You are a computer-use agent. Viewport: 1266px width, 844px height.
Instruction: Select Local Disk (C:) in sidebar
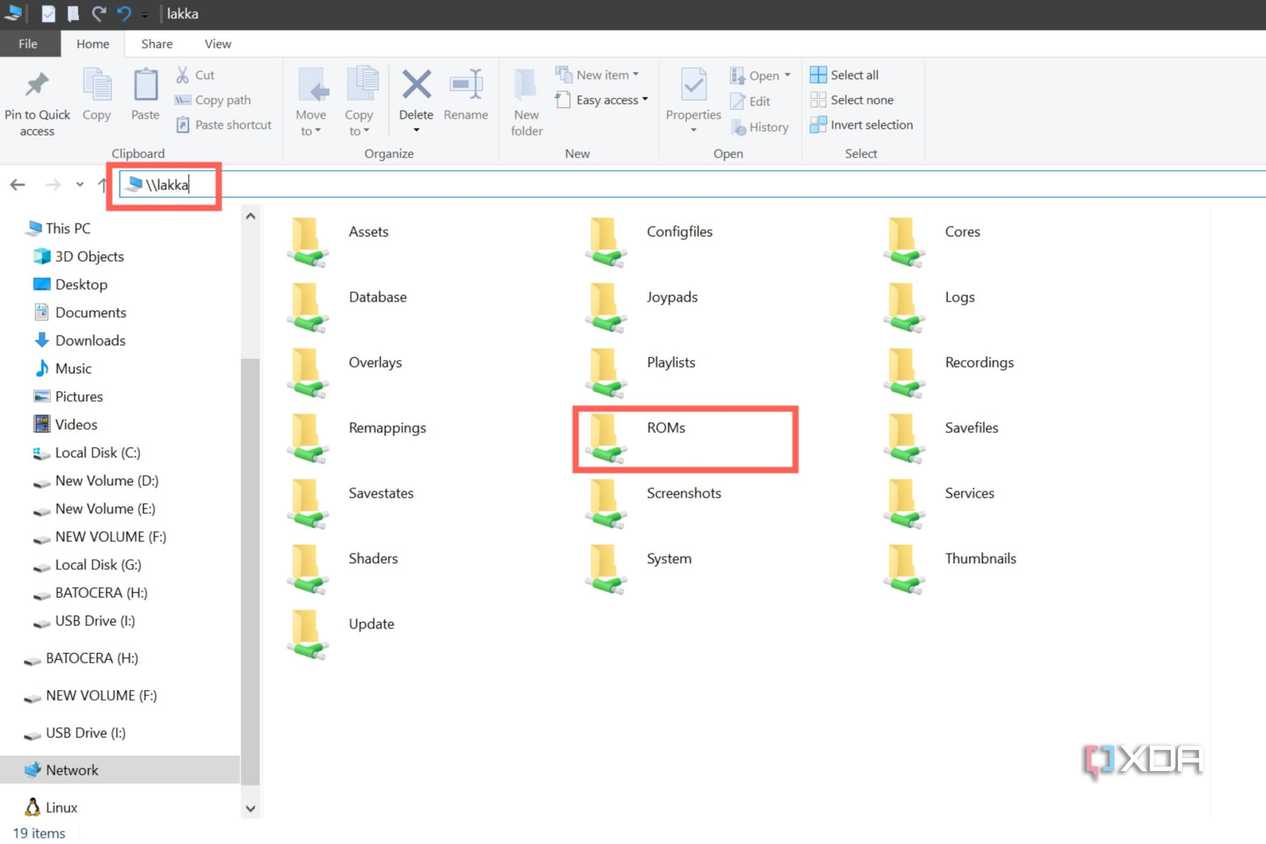click(x=87, y=452)
